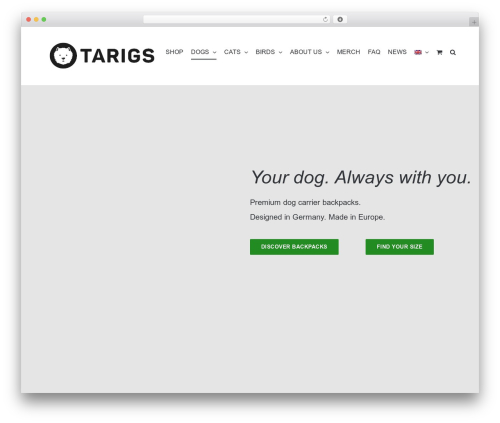500x423 pixels.
Task: Open the Shop menu item
Action: pyautogui.click(x=174, y=52)
